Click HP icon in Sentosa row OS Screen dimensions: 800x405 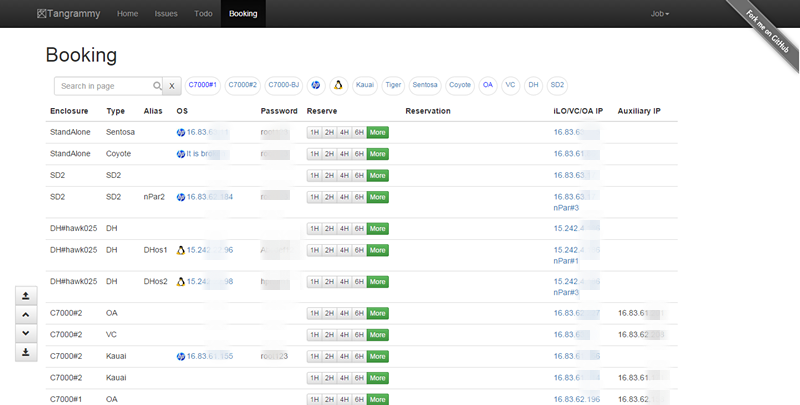pos(181,133)
